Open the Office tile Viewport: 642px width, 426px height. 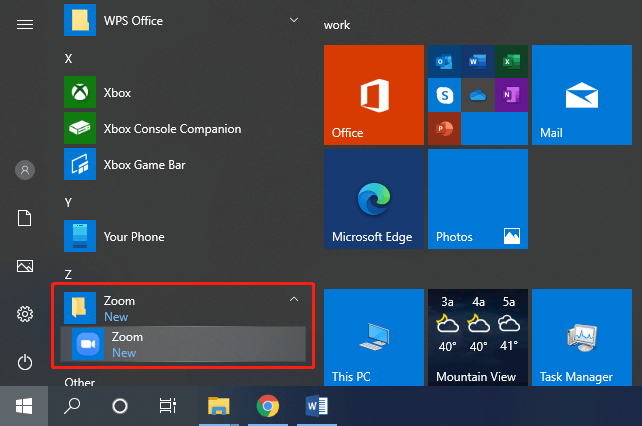pos(374,95)
